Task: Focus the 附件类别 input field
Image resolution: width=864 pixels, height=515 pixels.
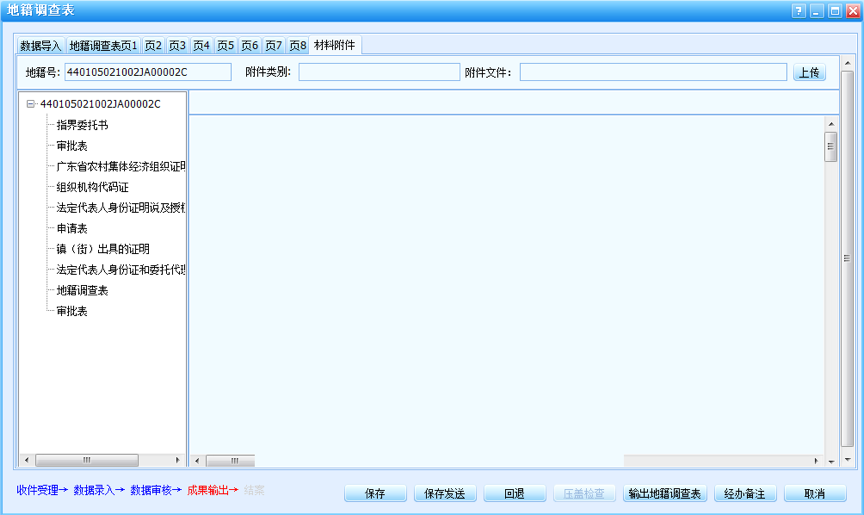Action: coord(379,72)
